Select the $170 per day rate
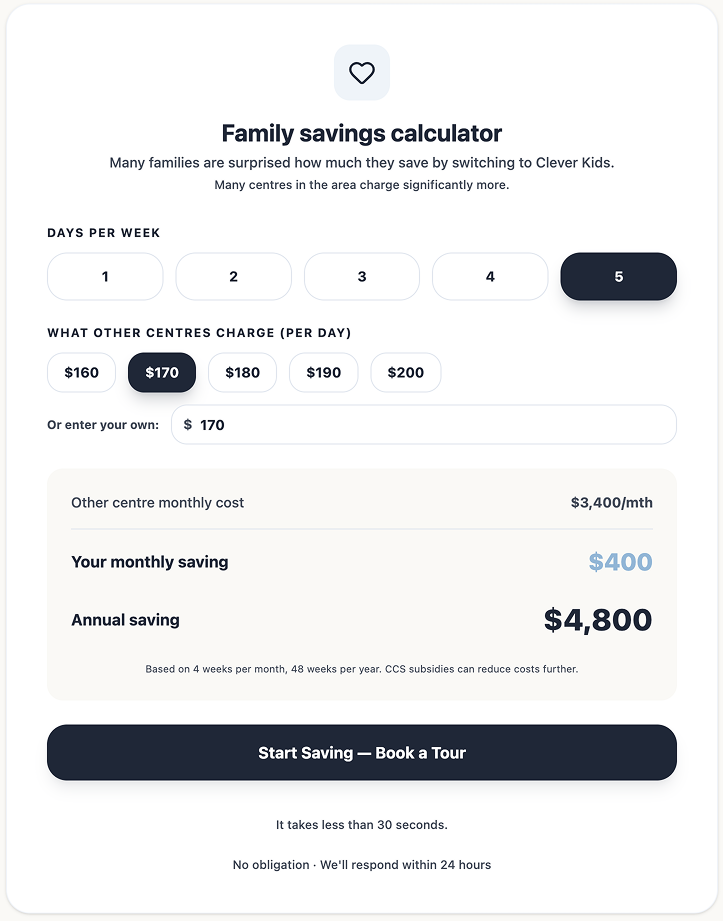The width and height of the screenshot is (723, 921). 162,373
